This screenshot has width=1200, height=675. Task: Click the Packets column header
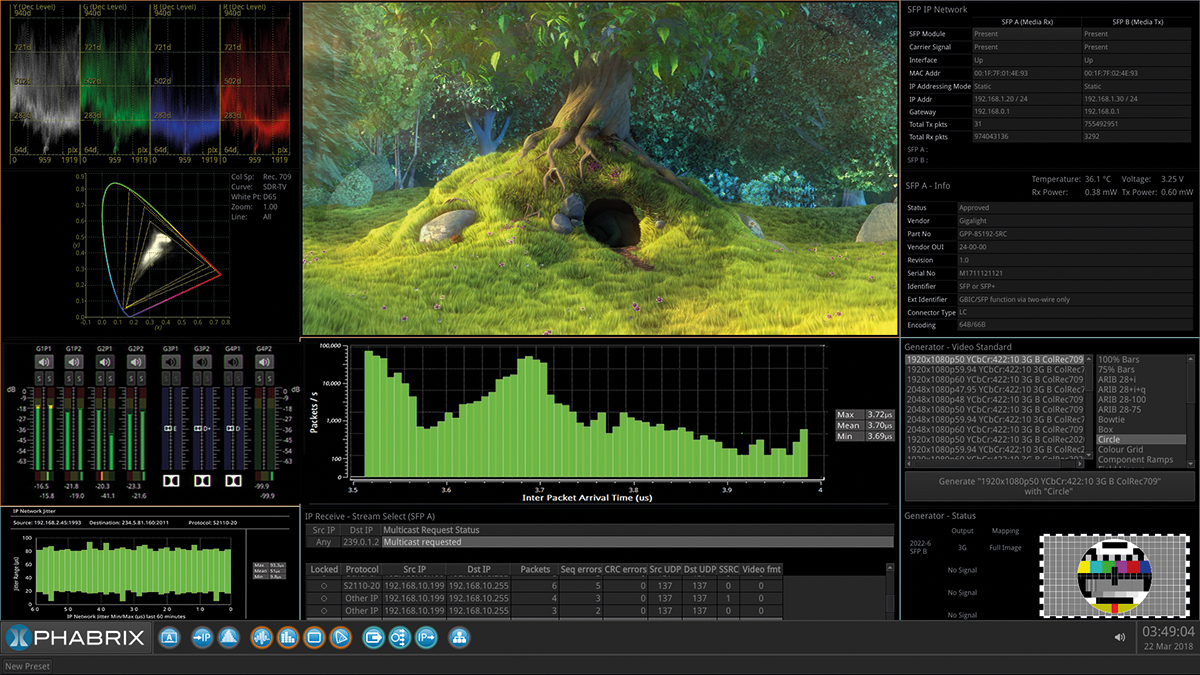coord(534,570)
